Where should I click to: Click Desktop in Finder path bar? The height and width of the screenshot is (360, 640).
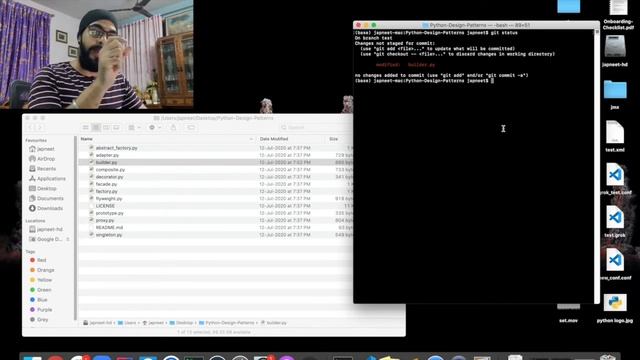click(x=181, y=323)
